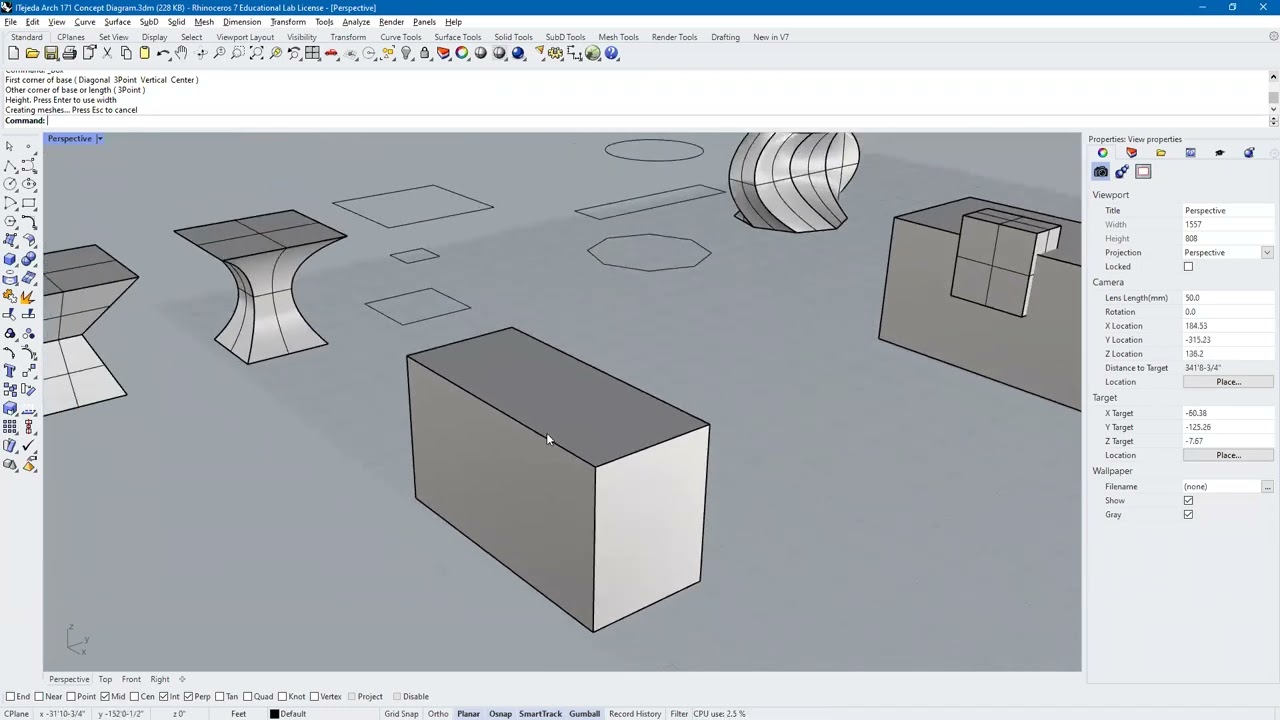Viewport: 1280px width, 720px height.
Task: Click in the Command prompt input
Action: pyautogui.click(x=658, y=121)
